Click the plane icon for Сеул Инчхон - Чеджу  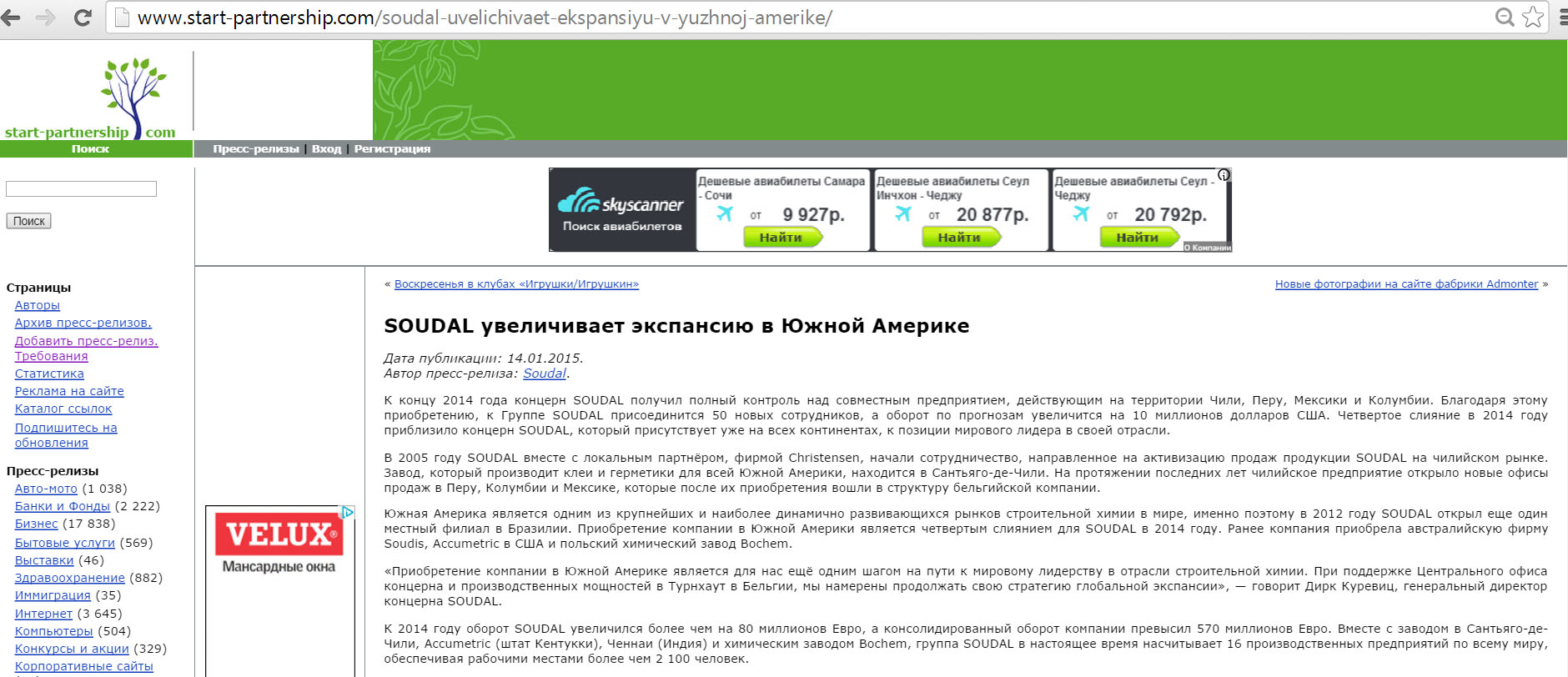[903, 214]
